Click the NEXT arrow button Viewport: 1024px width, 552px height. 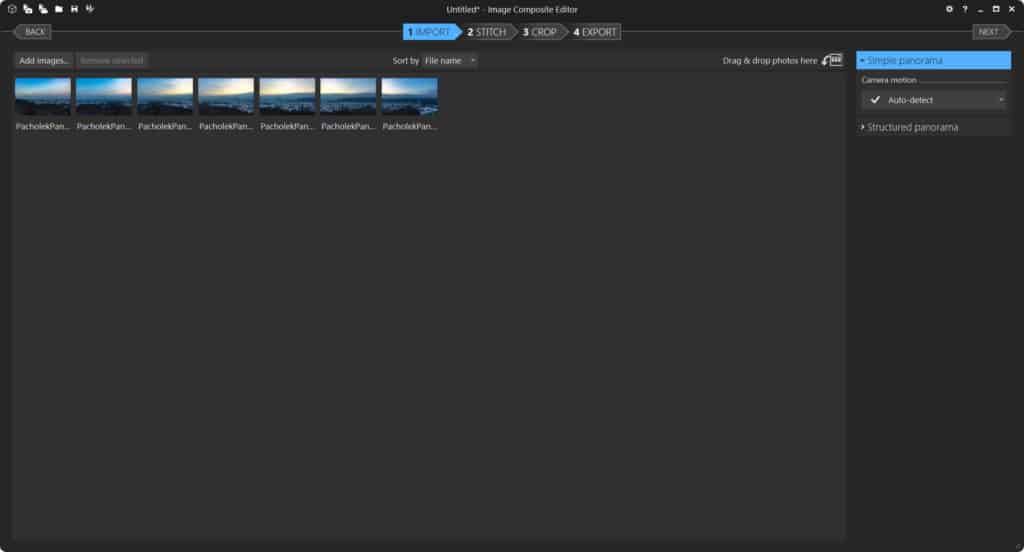[990, 32]
